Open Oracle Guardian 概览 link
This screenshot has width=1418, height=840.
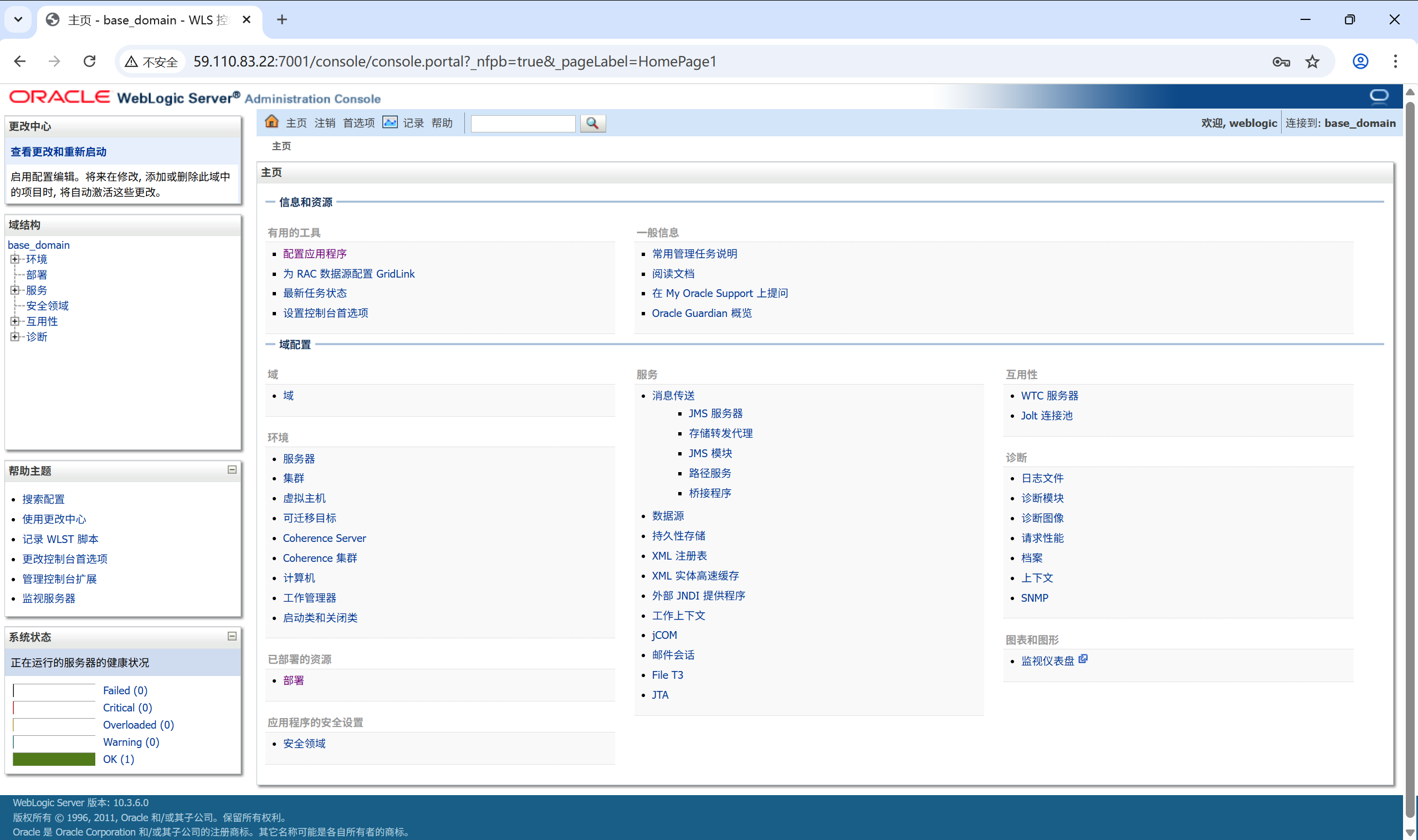(702, 313)
